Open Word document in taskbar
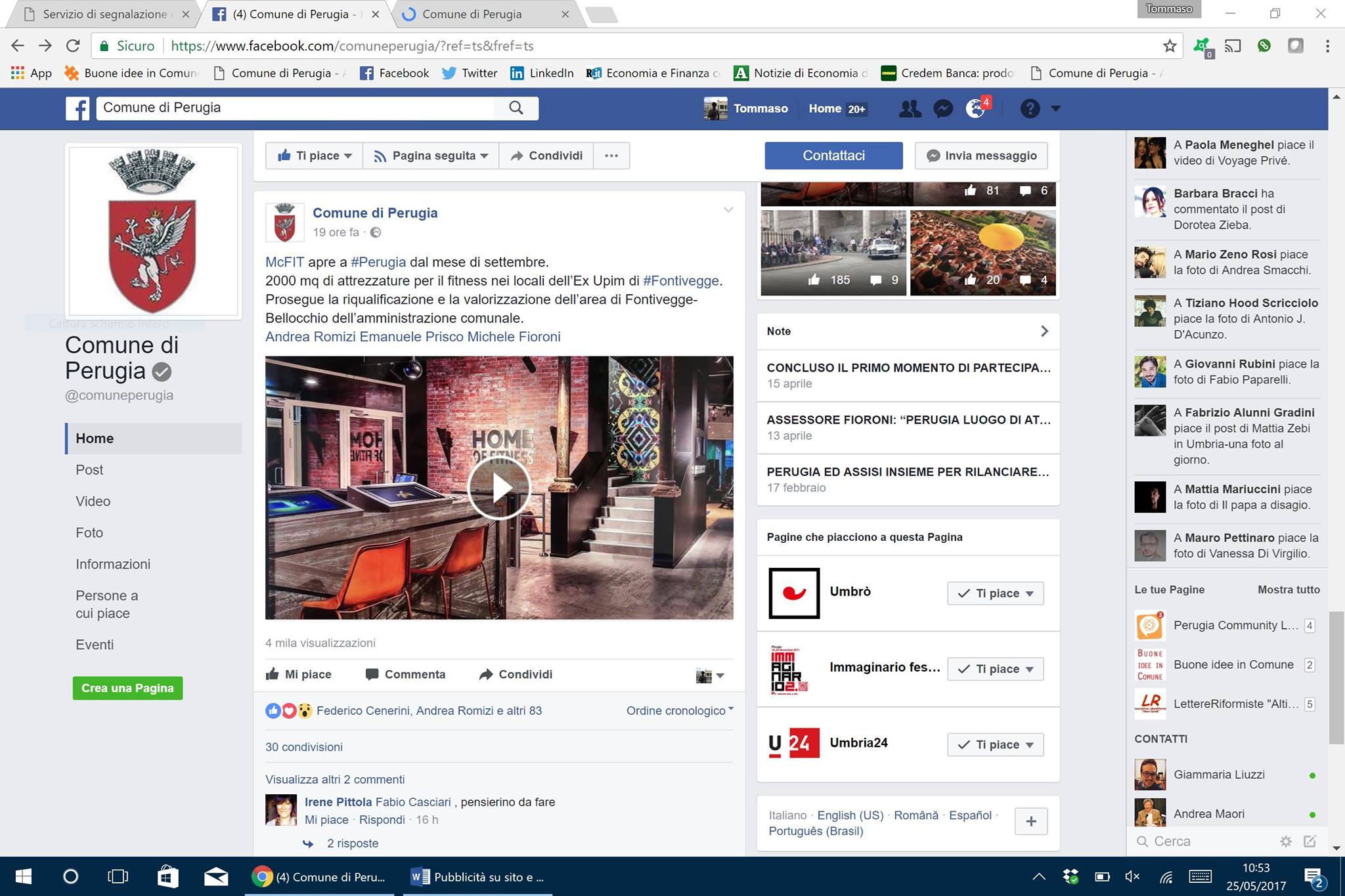The image size is (1345, 896). [477, 876]
